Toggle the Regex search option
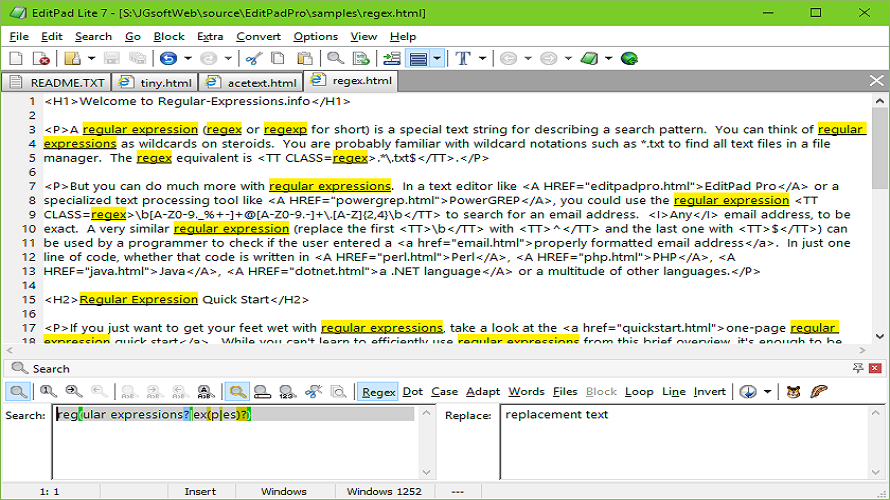890x500 pixels. 378,392
